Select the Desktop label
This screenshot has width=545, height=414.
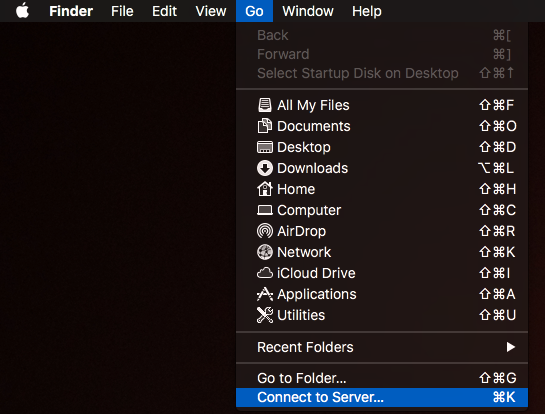coord(304,147)
